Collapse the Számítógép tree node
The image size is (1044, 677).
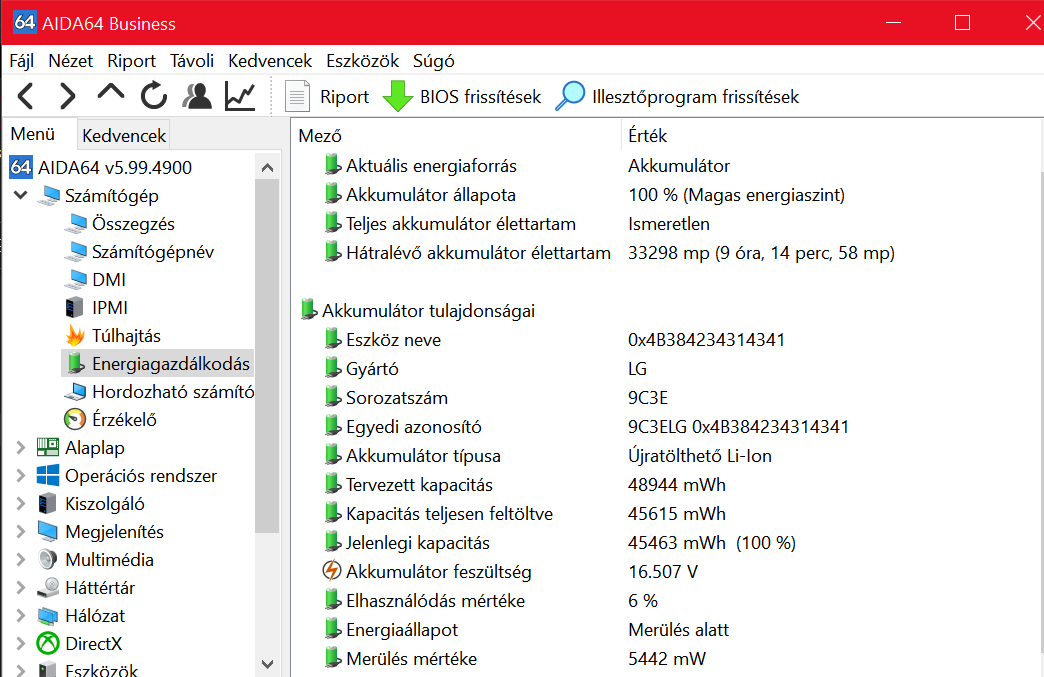click(21, 195)
